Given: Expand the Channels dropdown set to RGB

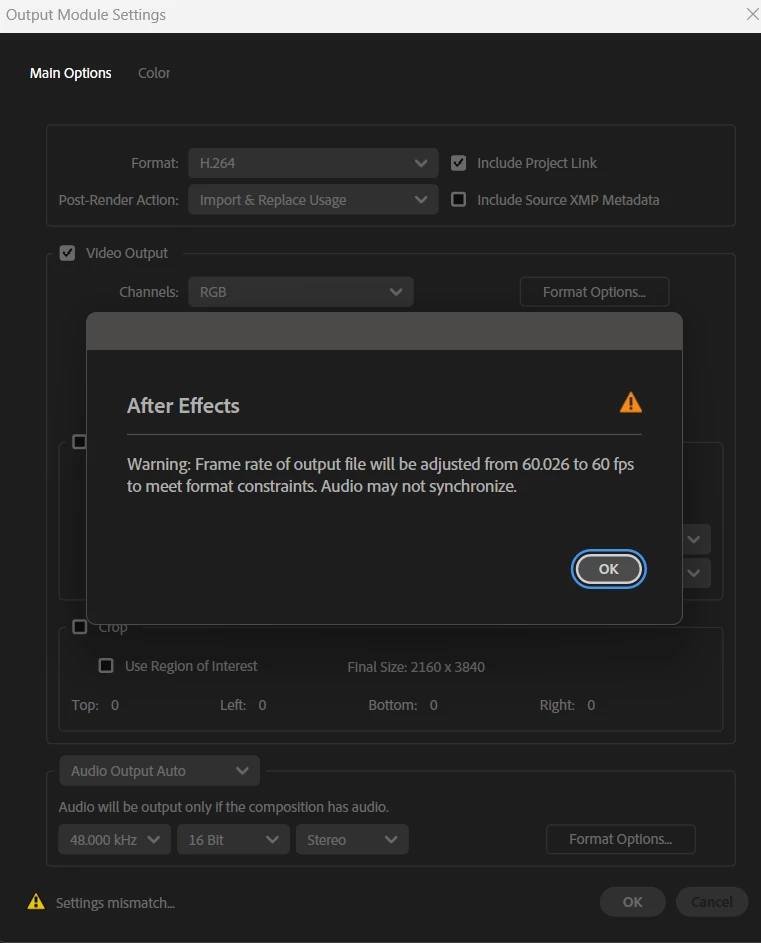Looking at the screenshot, I should (x=301, y=292).
